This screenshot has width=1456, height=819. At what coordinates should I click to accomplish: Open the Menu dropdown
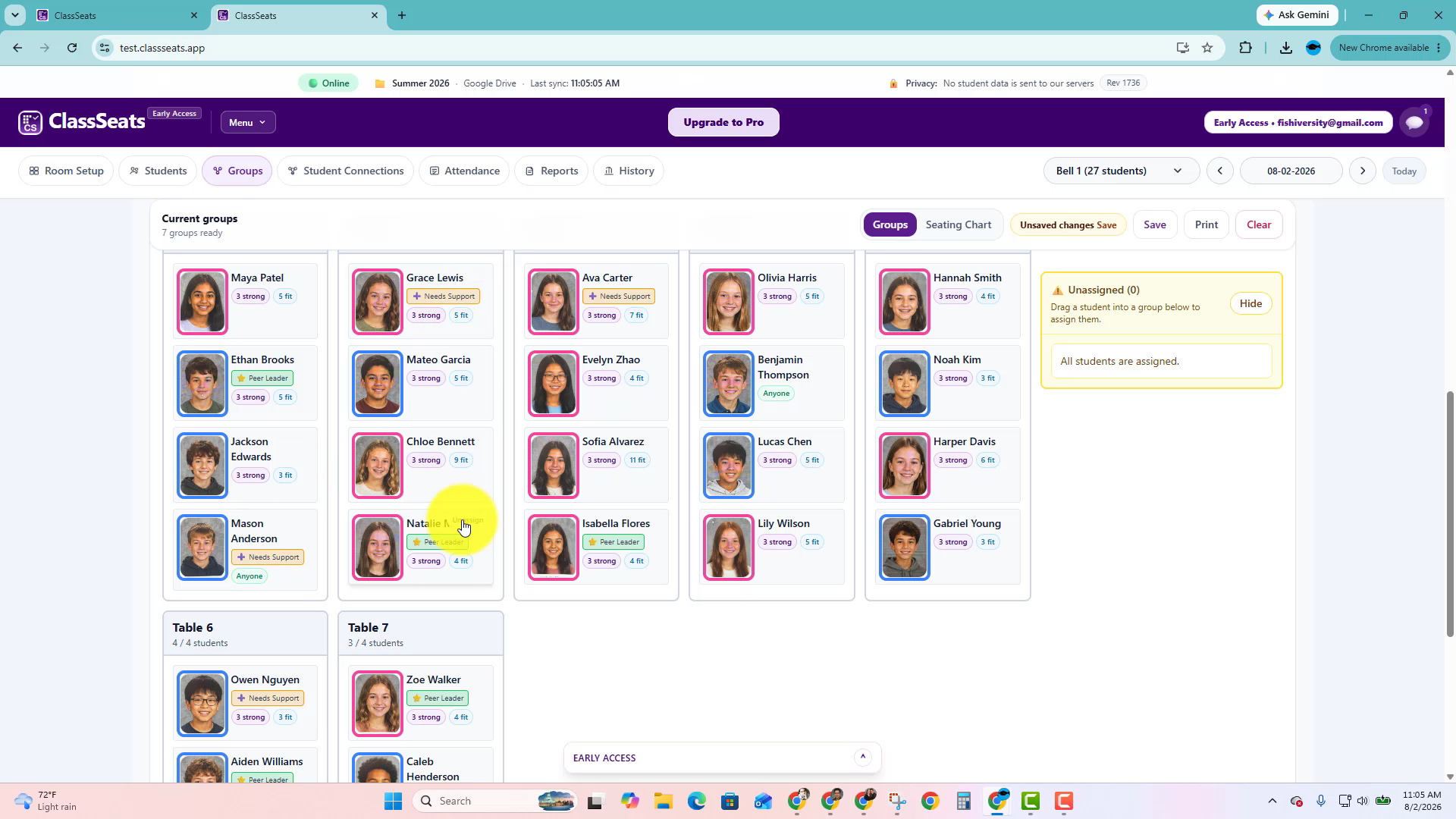click(248, 122)
